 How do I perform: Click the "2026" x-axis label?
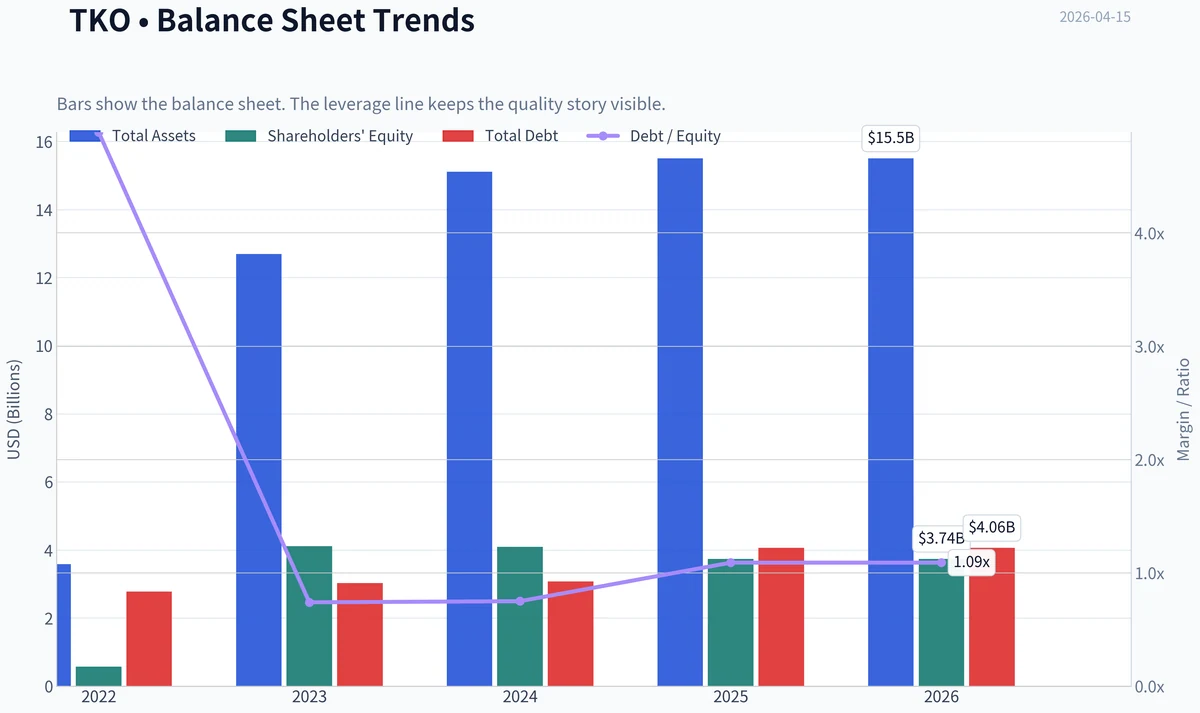tap(942, 697)
